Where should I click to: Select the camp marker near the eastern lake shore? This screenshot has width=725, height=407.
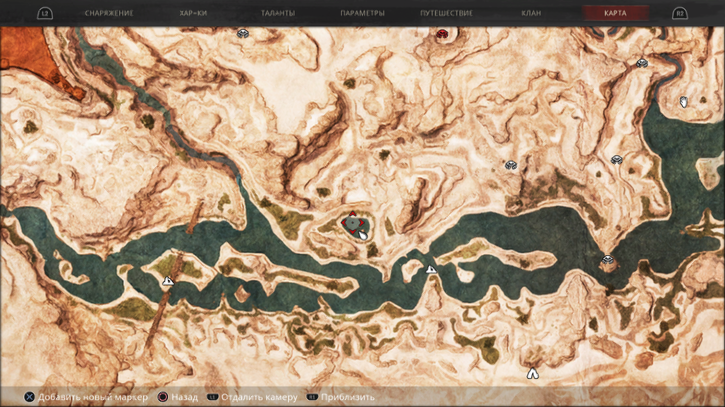click(616, 160)
